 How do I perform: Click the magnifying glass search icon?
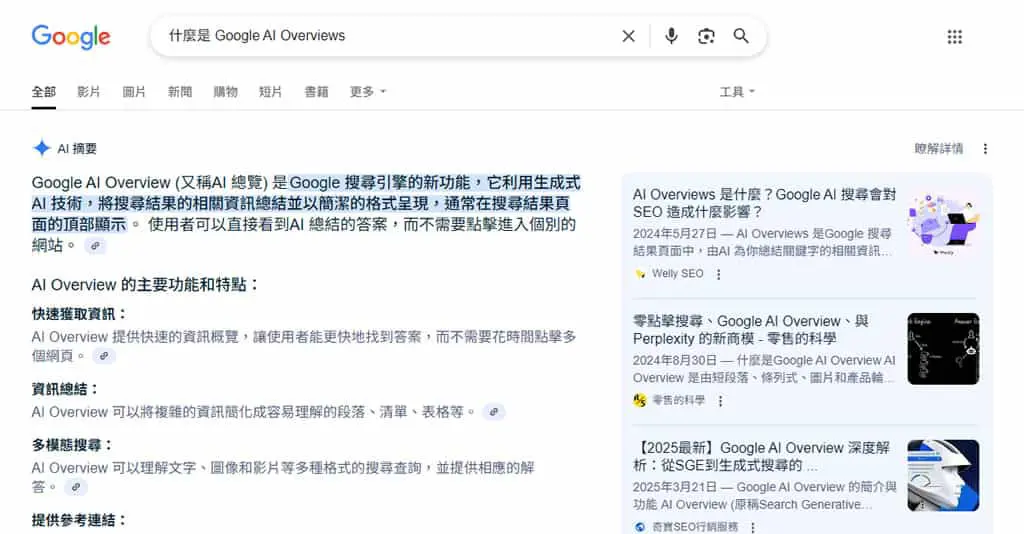click(741, 36)
